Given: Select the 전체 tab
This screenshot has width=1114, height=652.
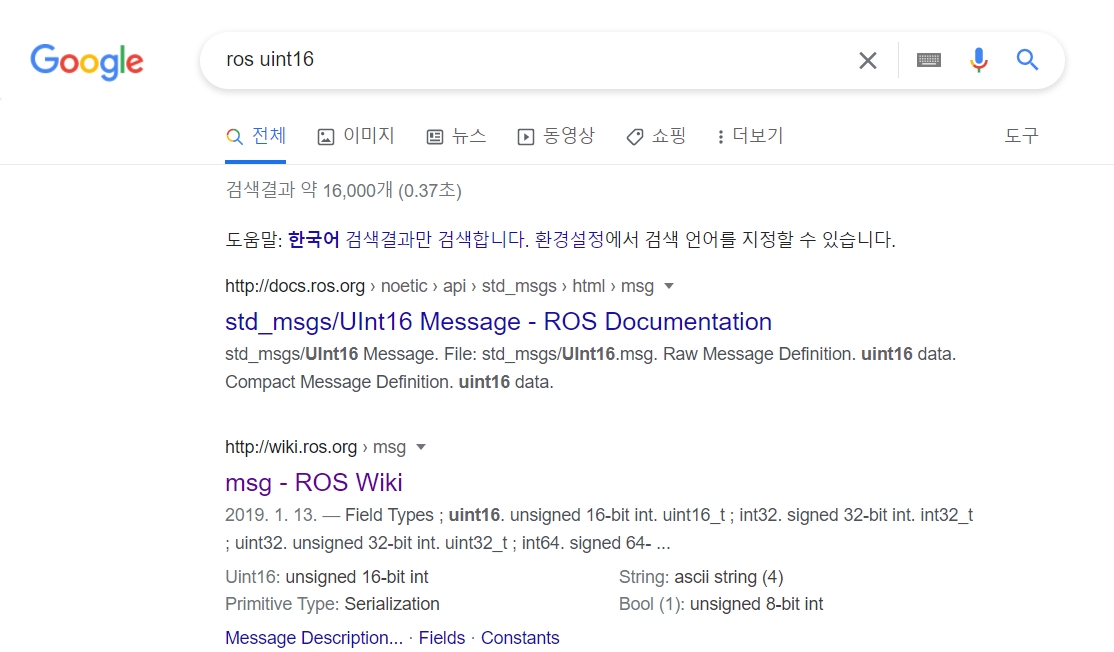Looking at the screenshot, I should [x=256, y=136].
